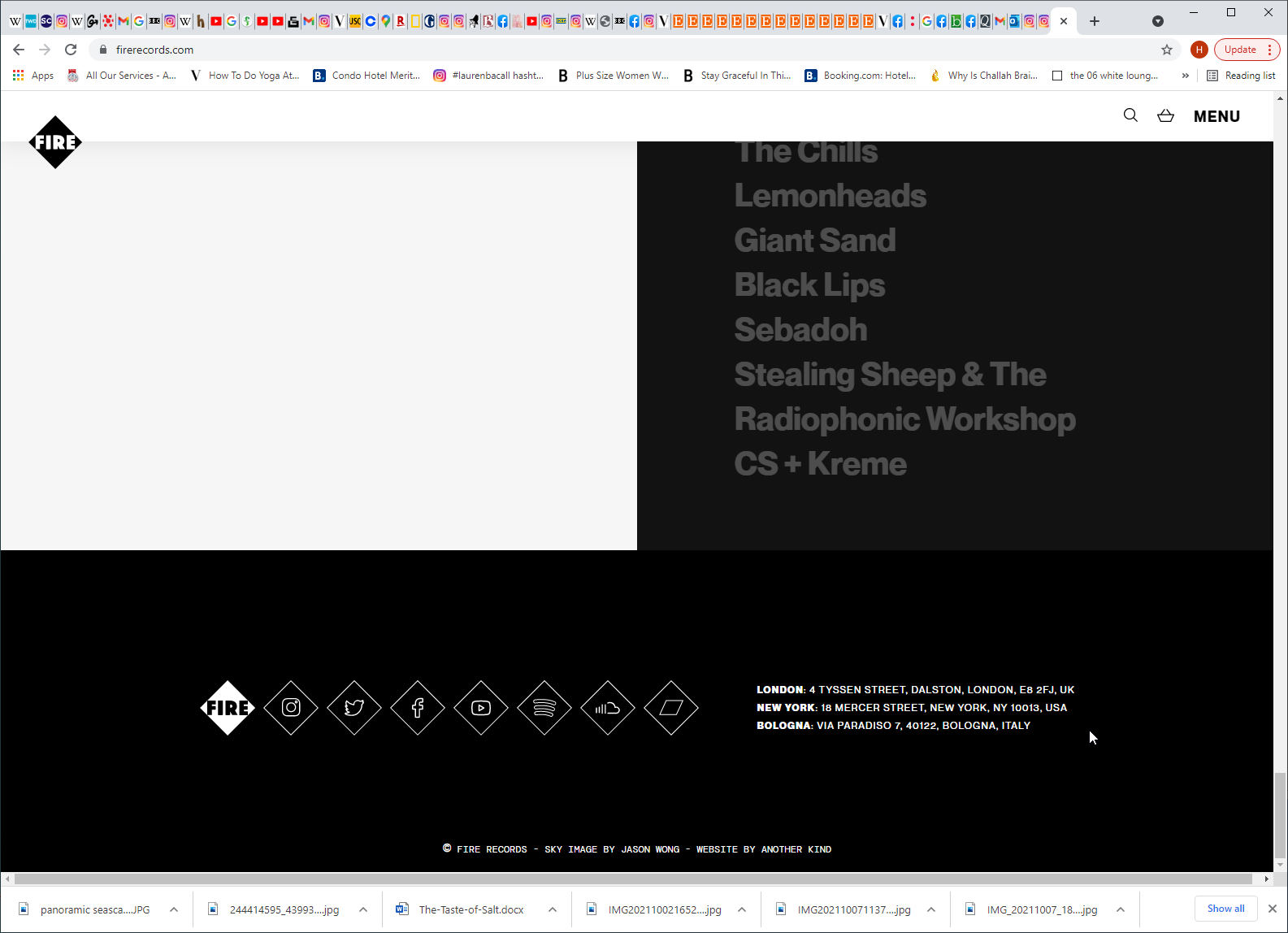Select The Chills artist link

[806, 153]
